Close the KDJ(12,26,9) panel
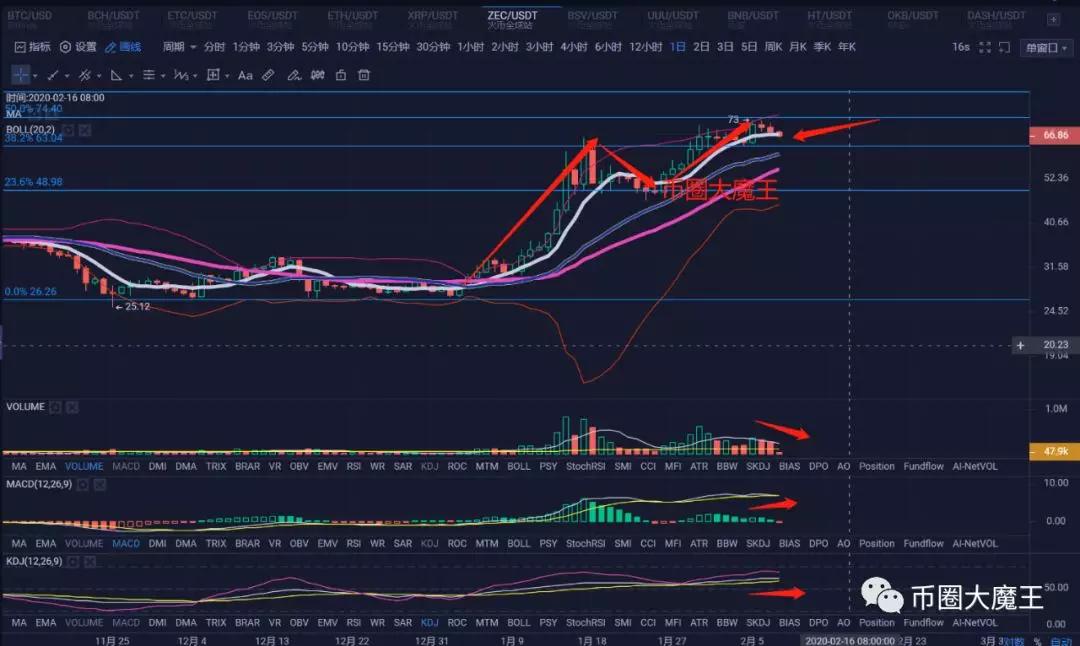This screenshot has height=646, width=1080. pyautogui.click(x=90, y=562)
